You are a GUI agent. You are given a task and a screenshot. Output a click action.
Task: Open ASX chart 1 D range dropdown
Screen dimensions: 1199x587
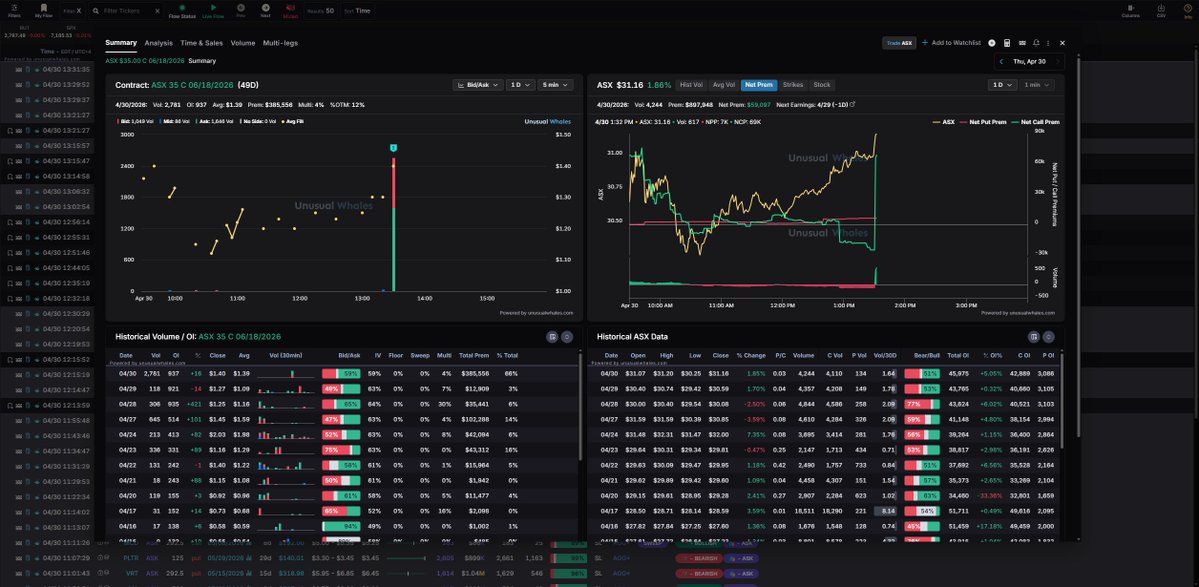(1001, 85)
